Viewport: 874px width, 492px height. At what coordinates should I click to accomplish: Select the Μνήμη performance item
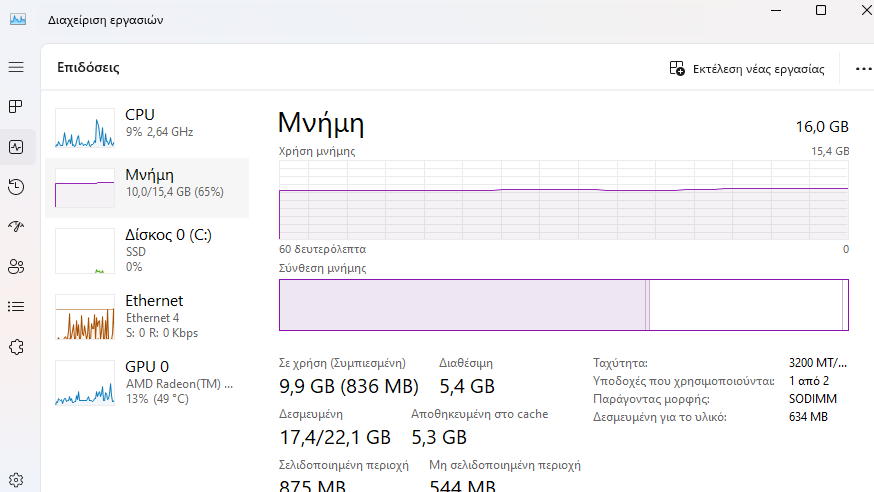(x=147, y=188)
